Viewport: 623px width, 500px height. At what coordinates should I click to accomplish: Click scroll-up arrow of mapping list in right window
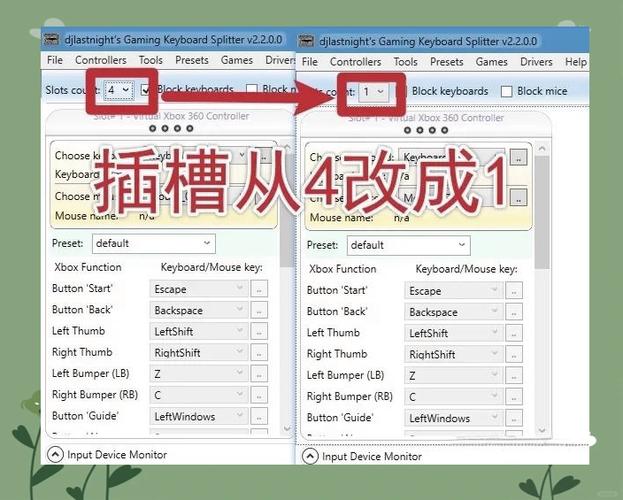[542, 149]
